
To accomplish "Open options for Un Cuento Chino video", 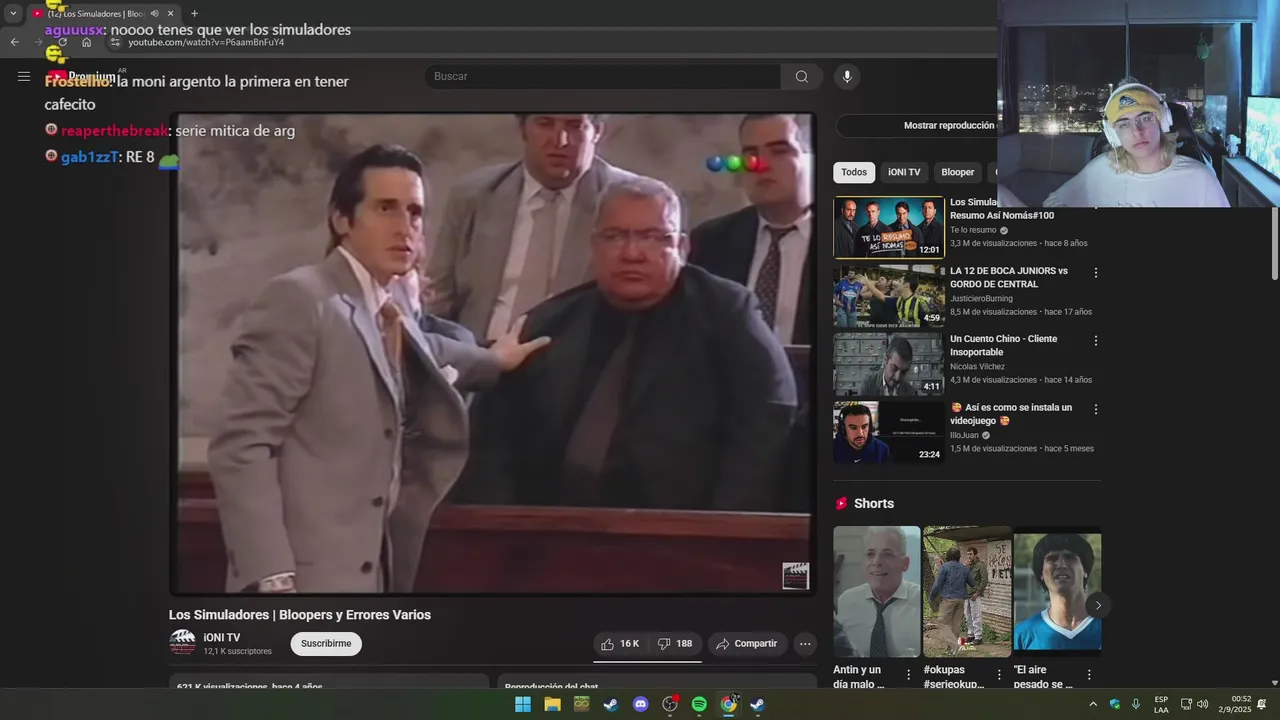I will point(1096,341).
